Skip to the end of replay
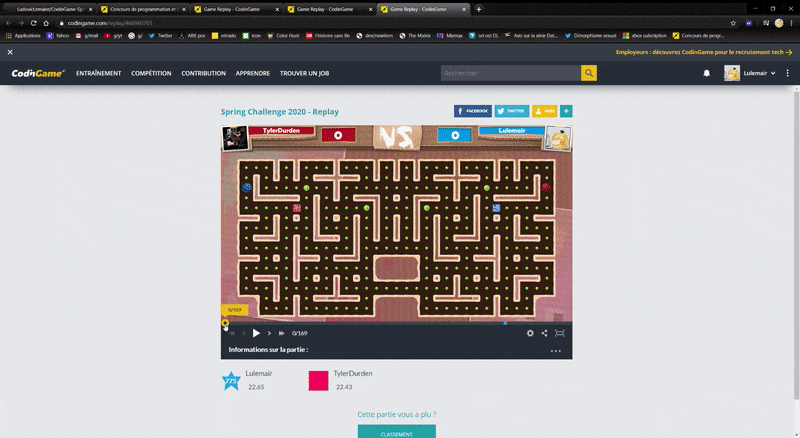Viewport: 800px width, 438px height. [282, 333]
